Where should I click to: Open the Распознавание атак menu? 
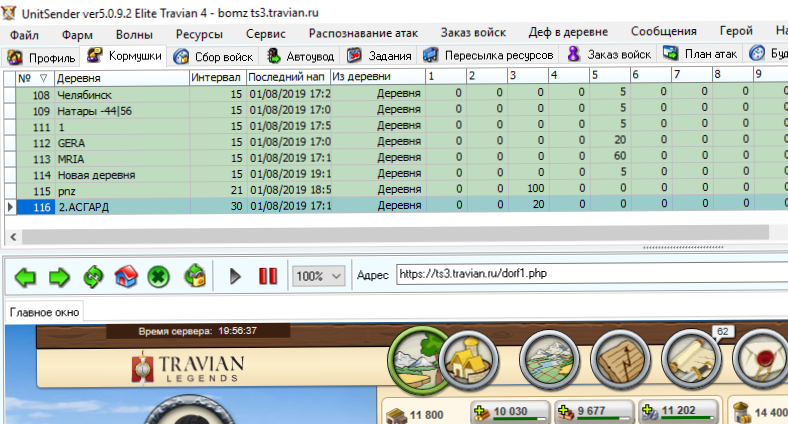coord(363,33)
